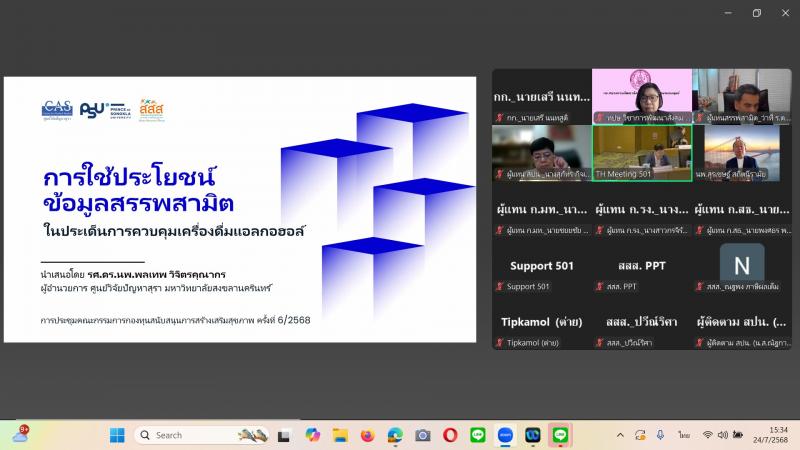Click the microphone icon in system tray
The image size is (800, 450).
[660, 435]
